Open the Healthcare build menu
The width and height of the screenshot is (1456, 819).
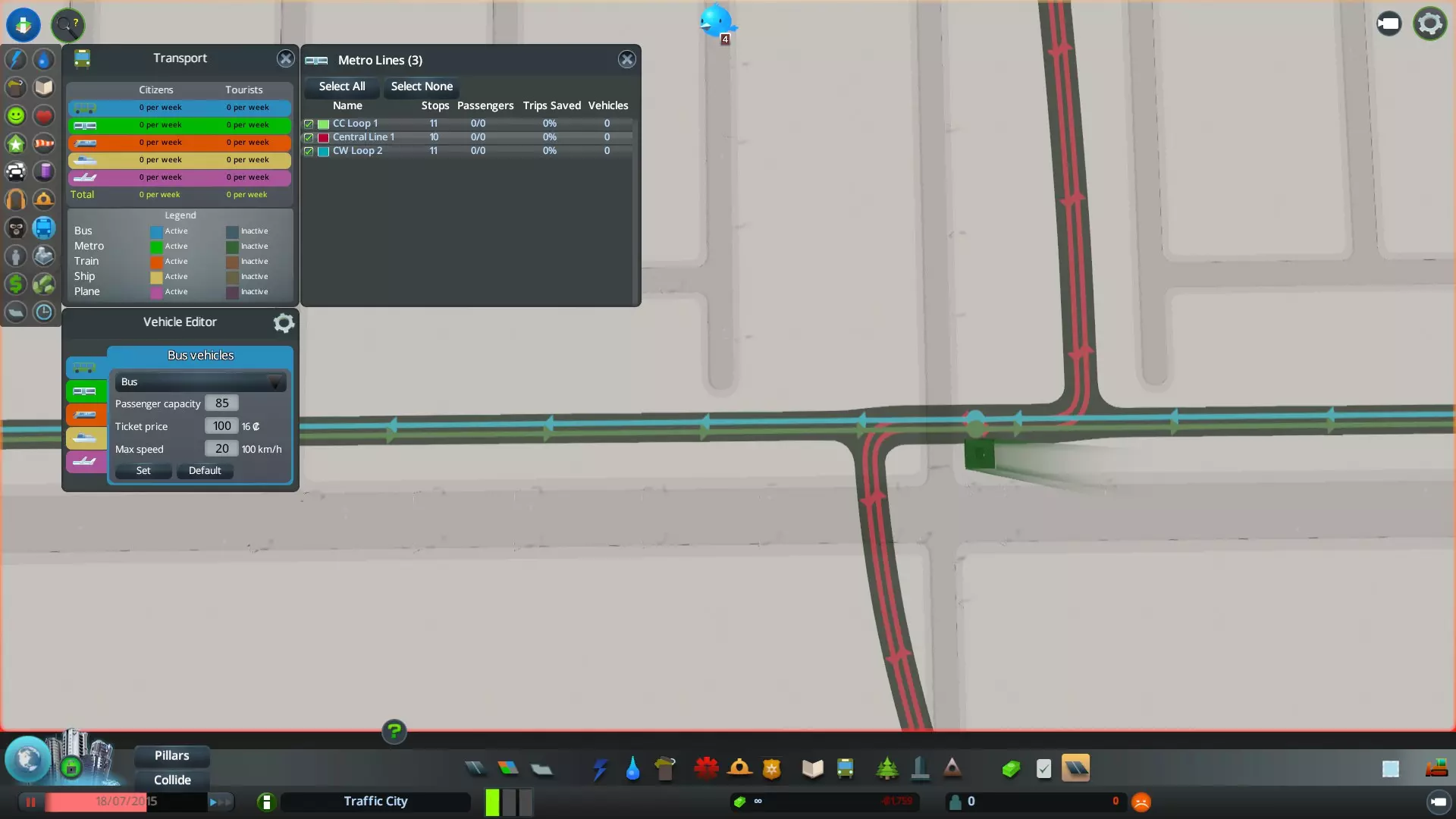click(x=706, y=768)
